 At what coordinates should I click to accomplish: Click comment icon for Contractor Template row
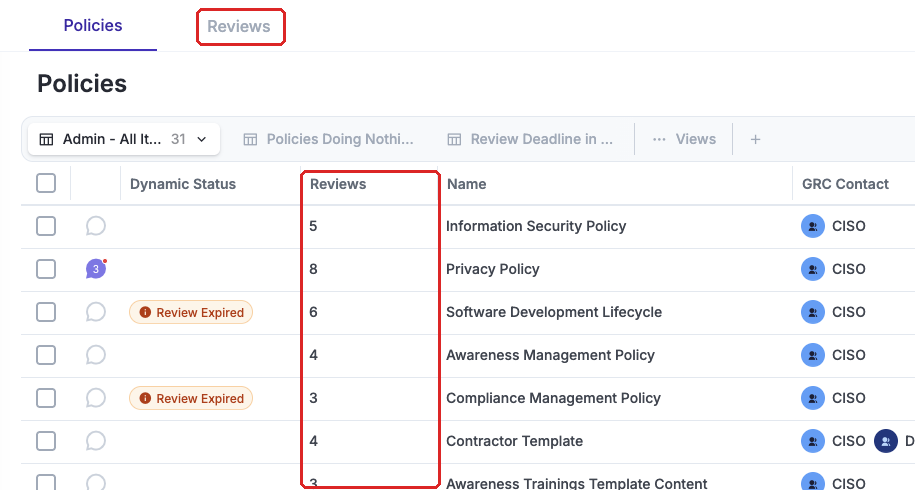96,441
